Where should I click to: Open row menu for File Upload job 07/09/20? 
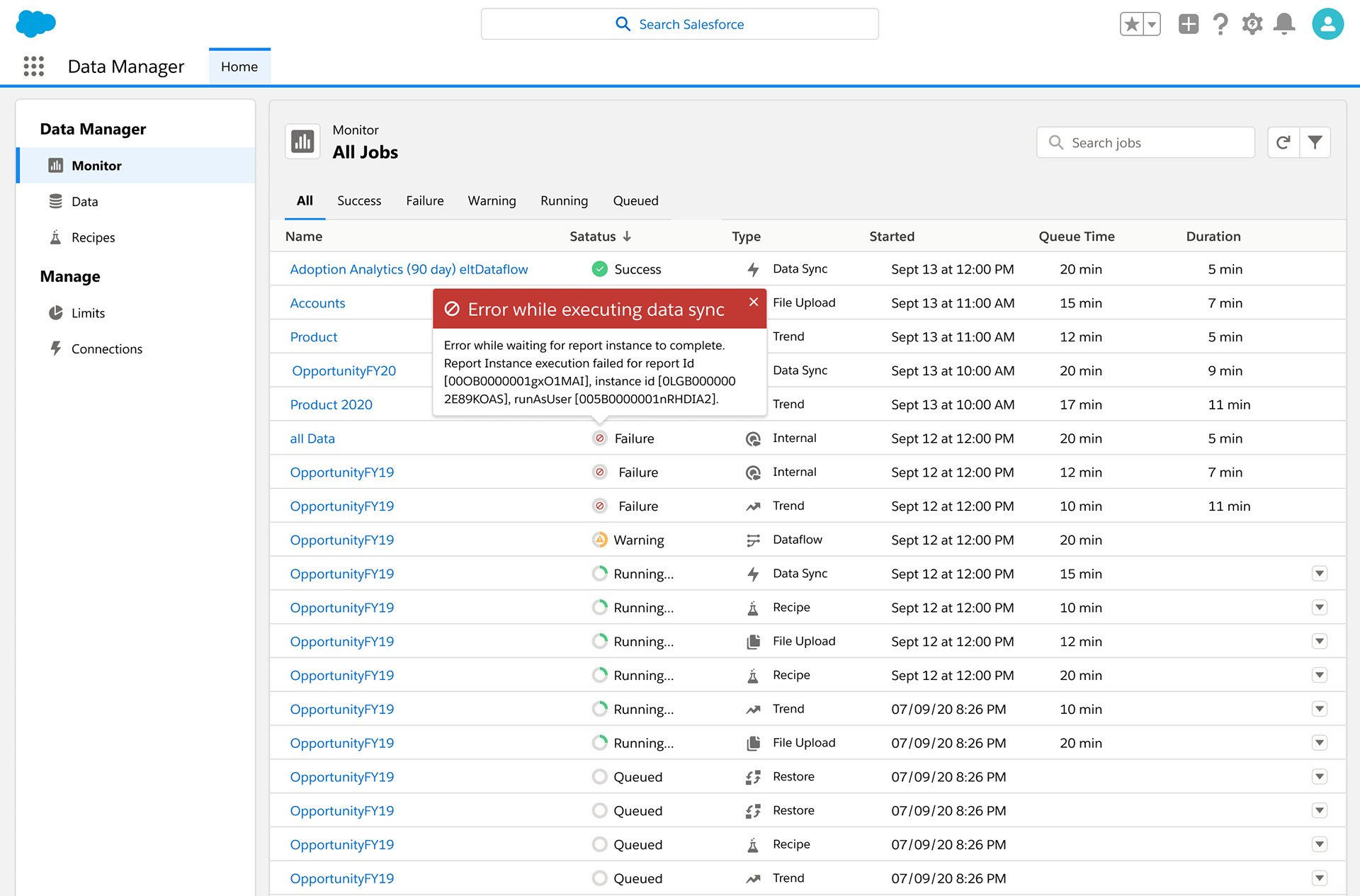pos(1319,742)
